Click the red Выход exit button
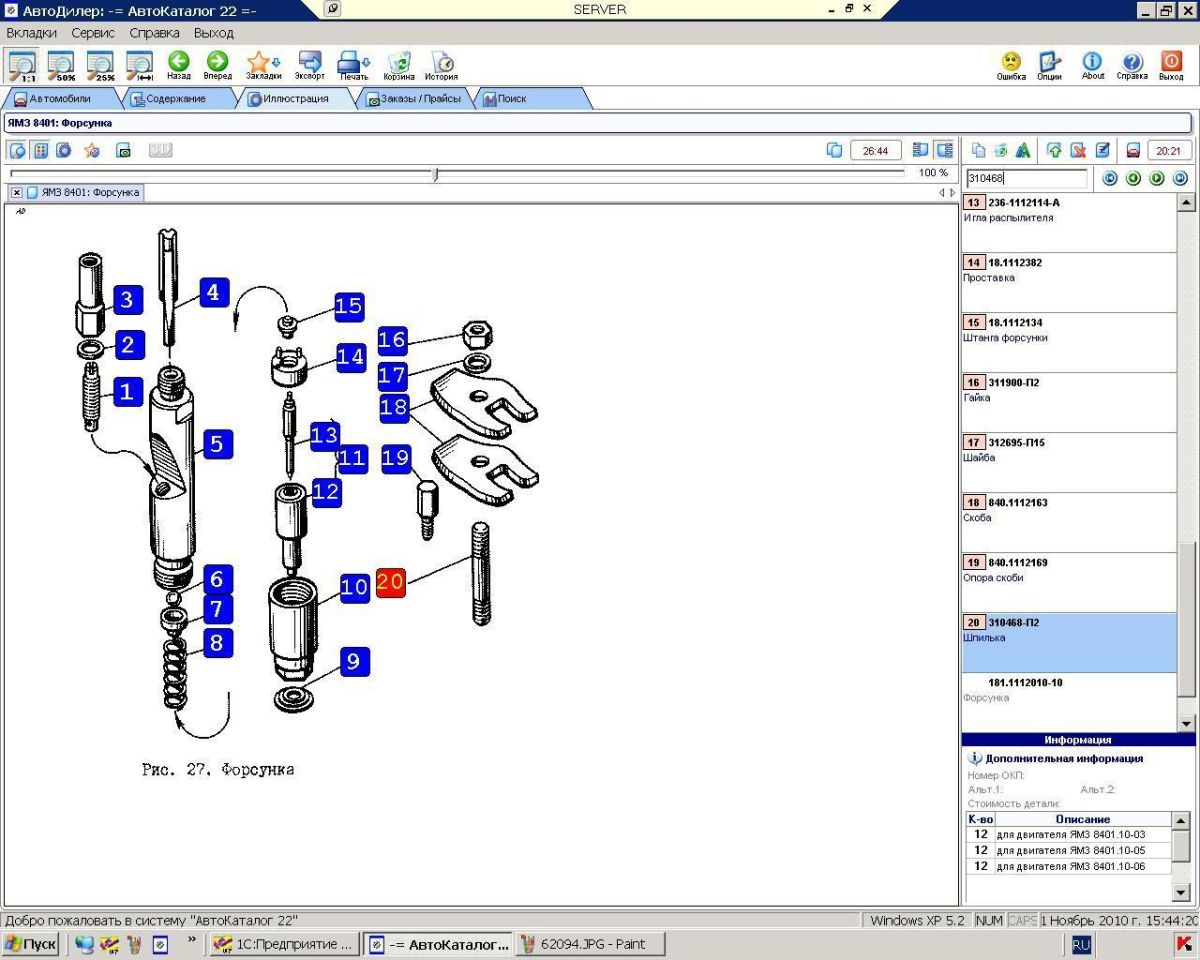Screen dimensions: 1200x960 (1171, 66)
